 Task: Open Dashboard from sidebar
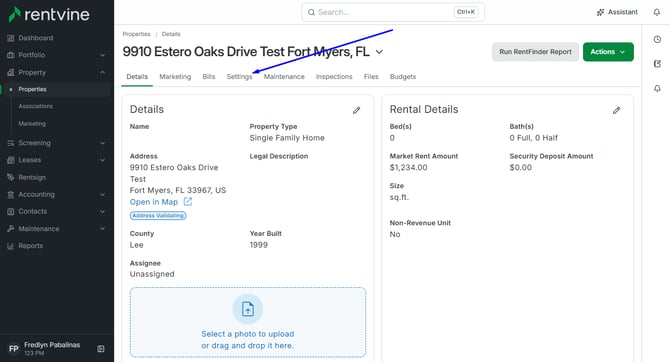click(35, 38)
